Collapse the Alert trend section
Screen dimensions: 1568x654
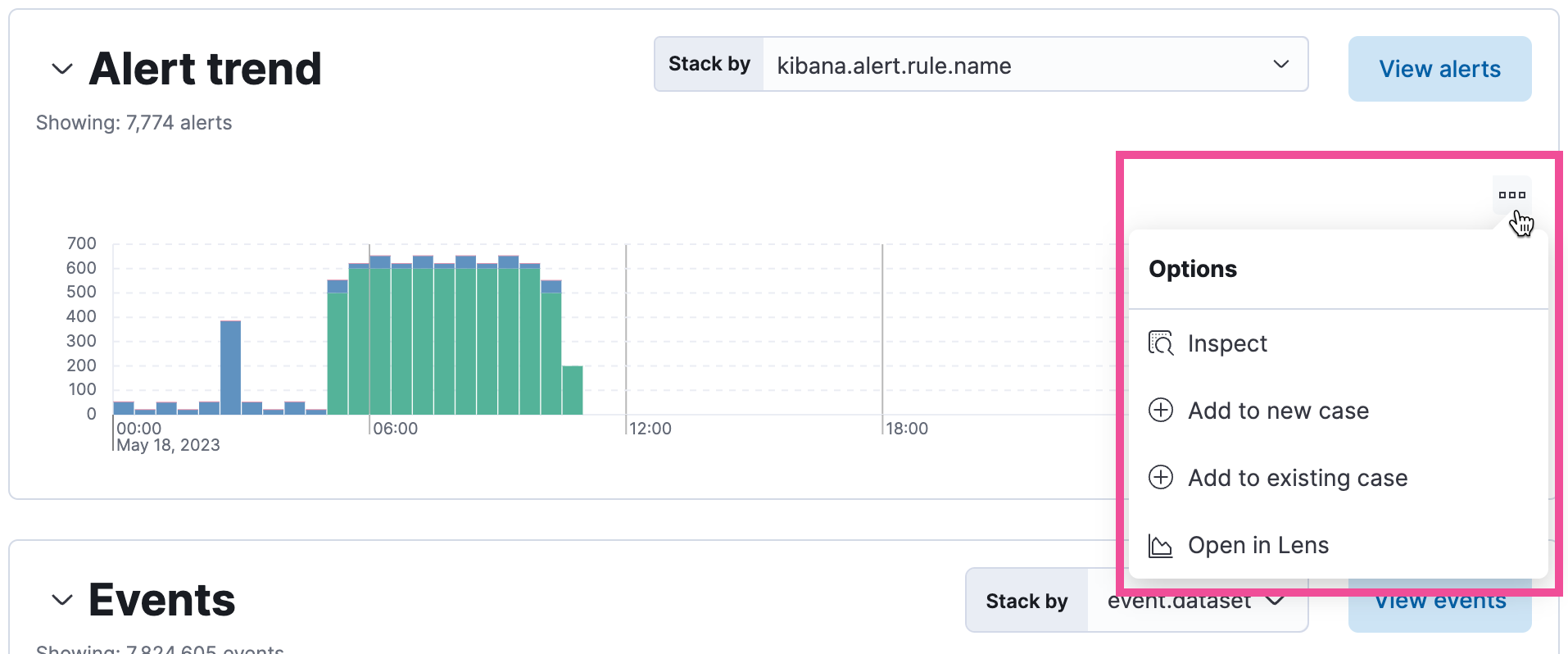pos(62,70)
